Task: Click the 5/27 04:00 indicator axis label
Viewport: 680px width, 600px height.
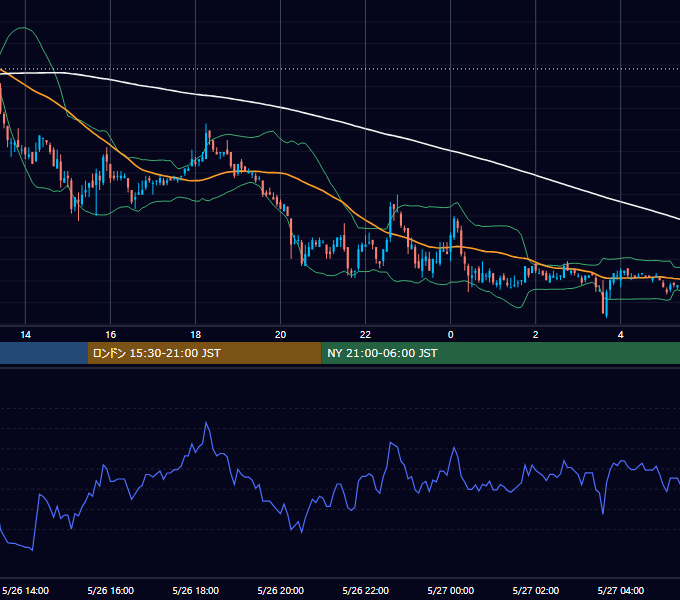Action: click(621, 590)
